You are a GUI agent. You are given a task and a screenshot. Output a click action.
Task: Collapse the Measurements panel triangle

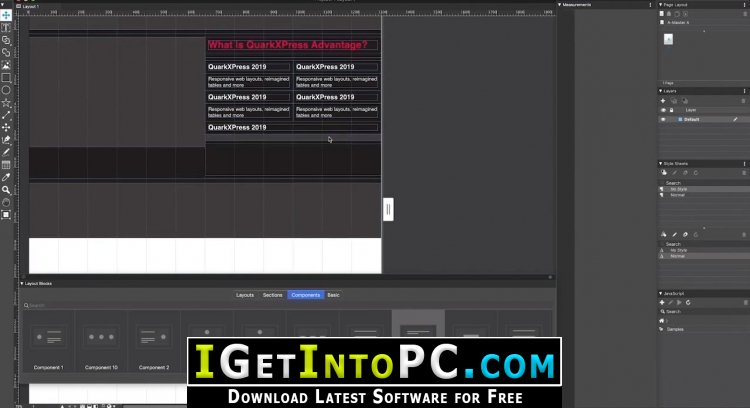(x=560, y=5)
